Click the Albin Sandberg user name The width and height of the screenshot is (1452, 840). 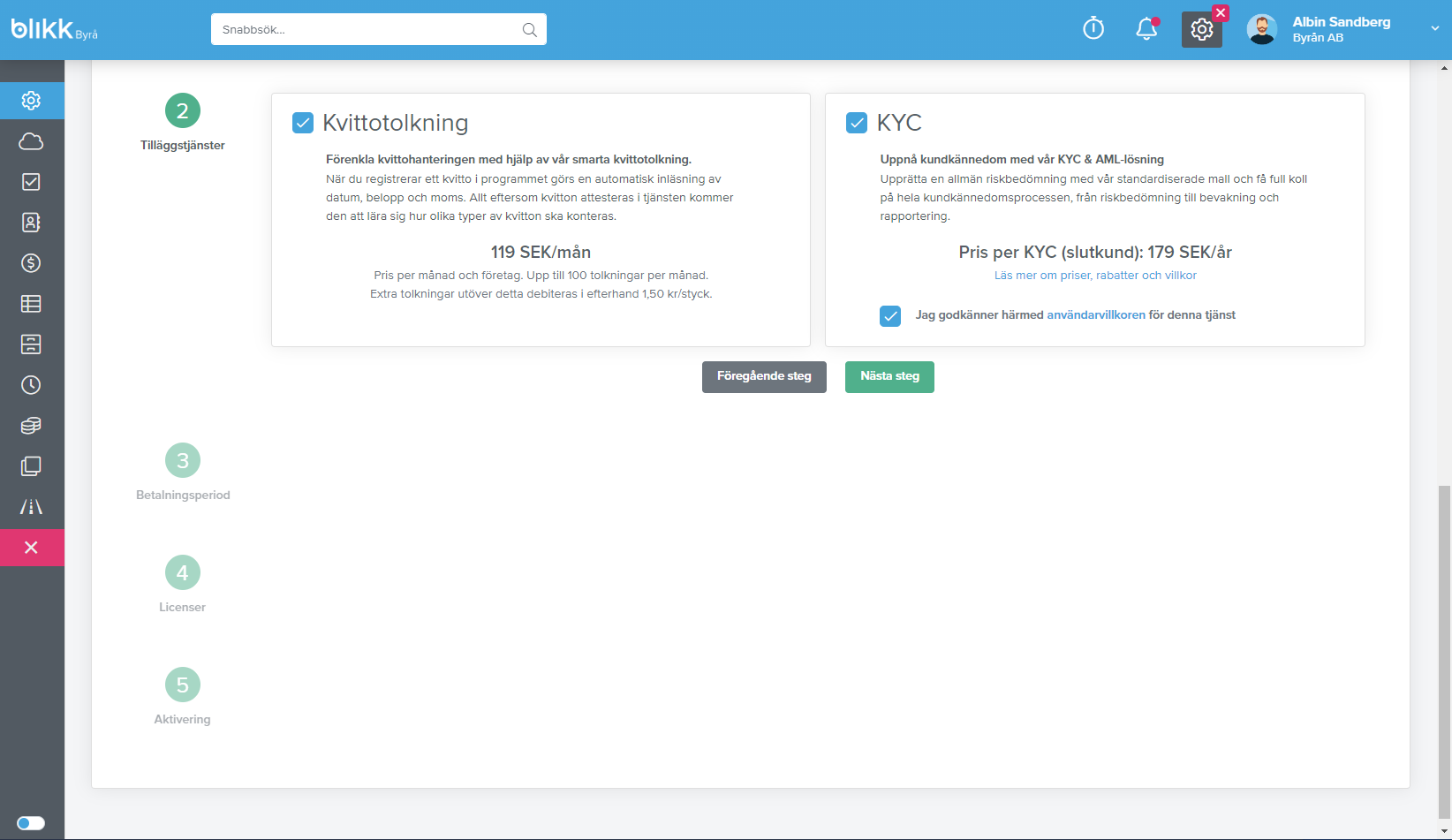(1342, 22)
